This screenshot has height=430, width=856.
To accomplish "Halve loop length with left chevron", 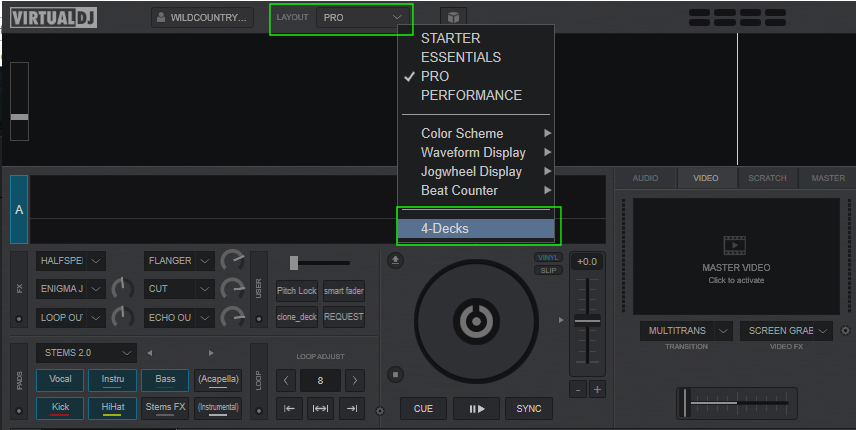I will 286,380.
